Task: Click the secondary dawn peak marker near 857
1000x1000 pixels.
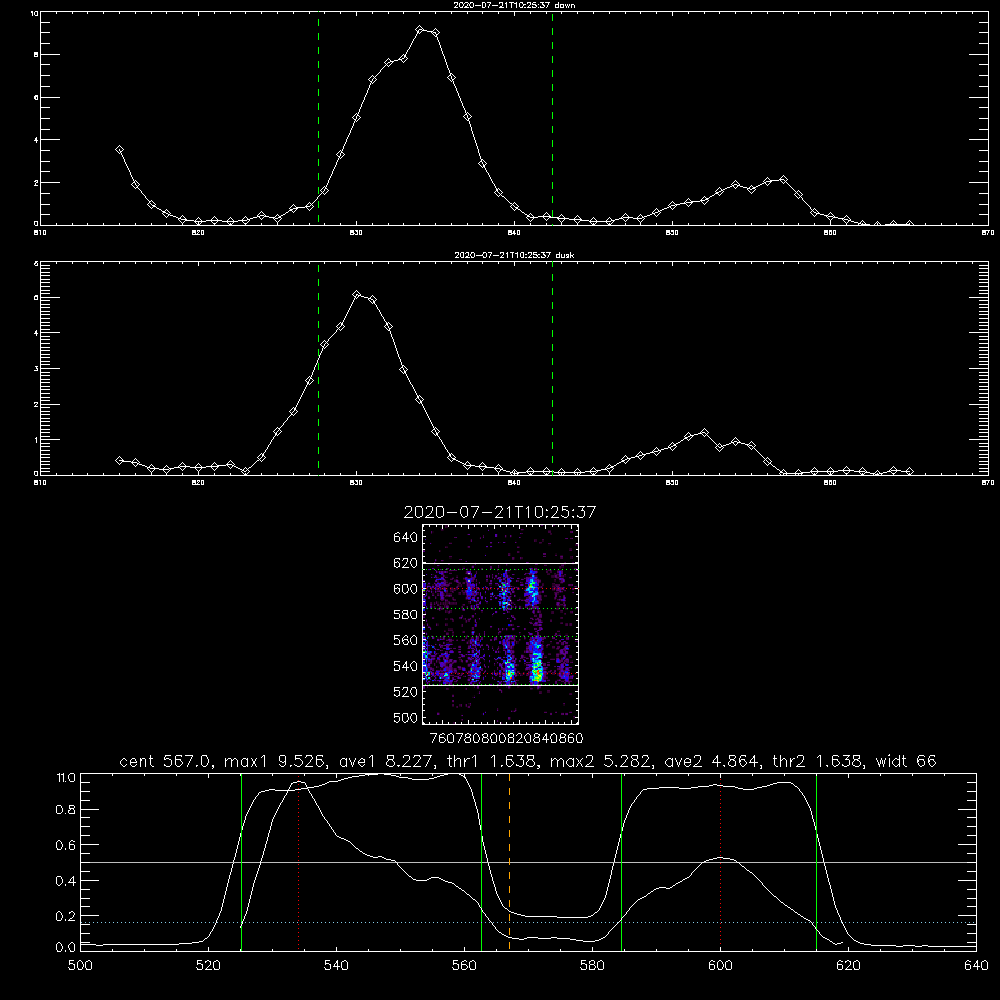Action: click(x=783, y=180)
